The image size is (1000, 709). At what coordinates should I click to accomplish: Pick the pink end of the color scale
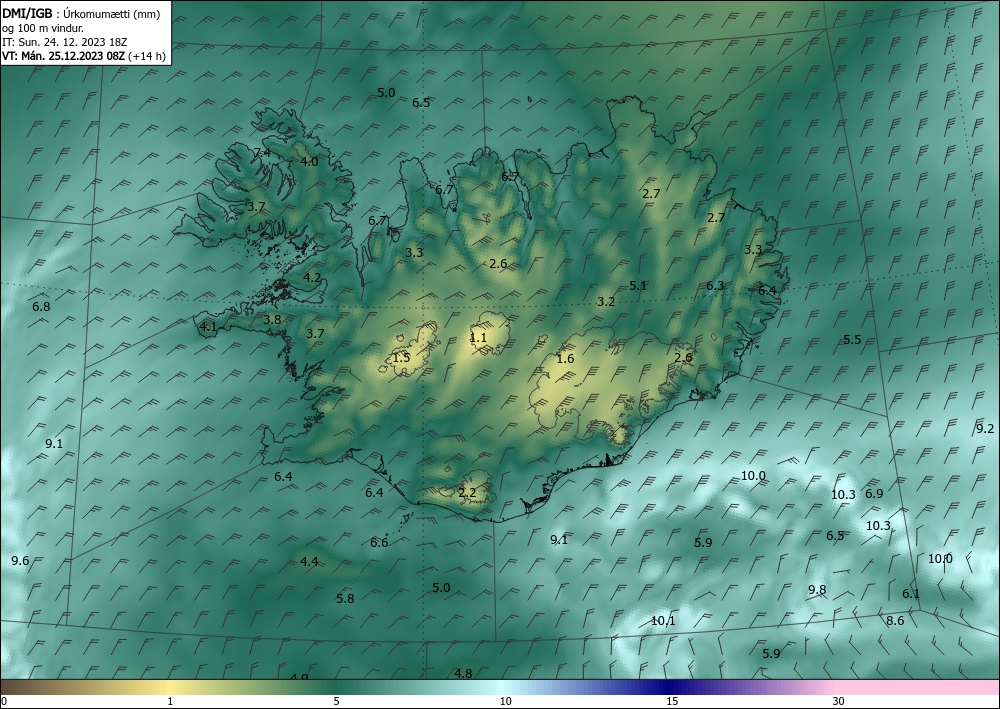918,687
